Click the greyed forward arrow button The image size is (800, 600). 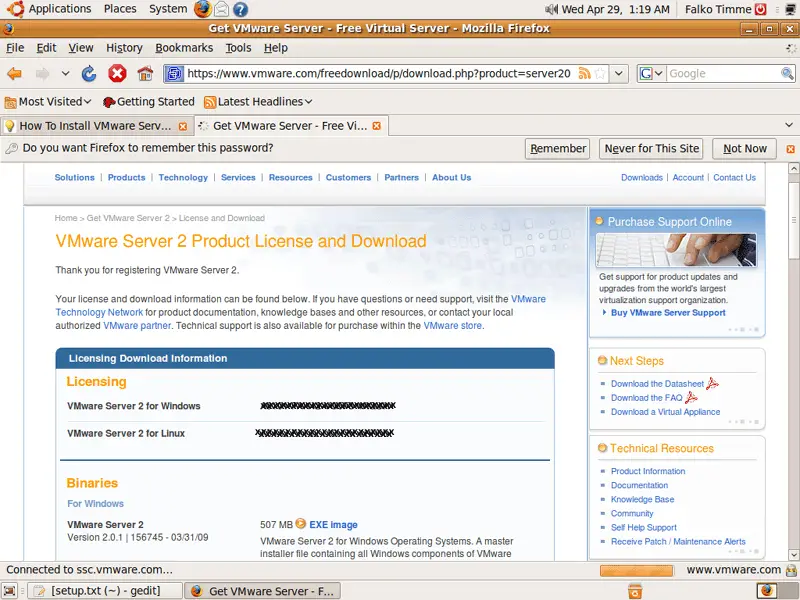tap(42, 74)
